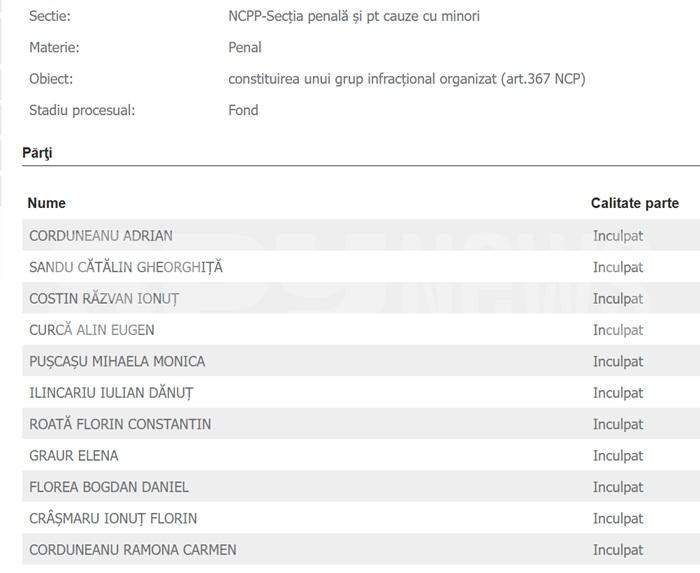Click the Materie value Penal
The image size is (700, 573).
coord(245,47)
